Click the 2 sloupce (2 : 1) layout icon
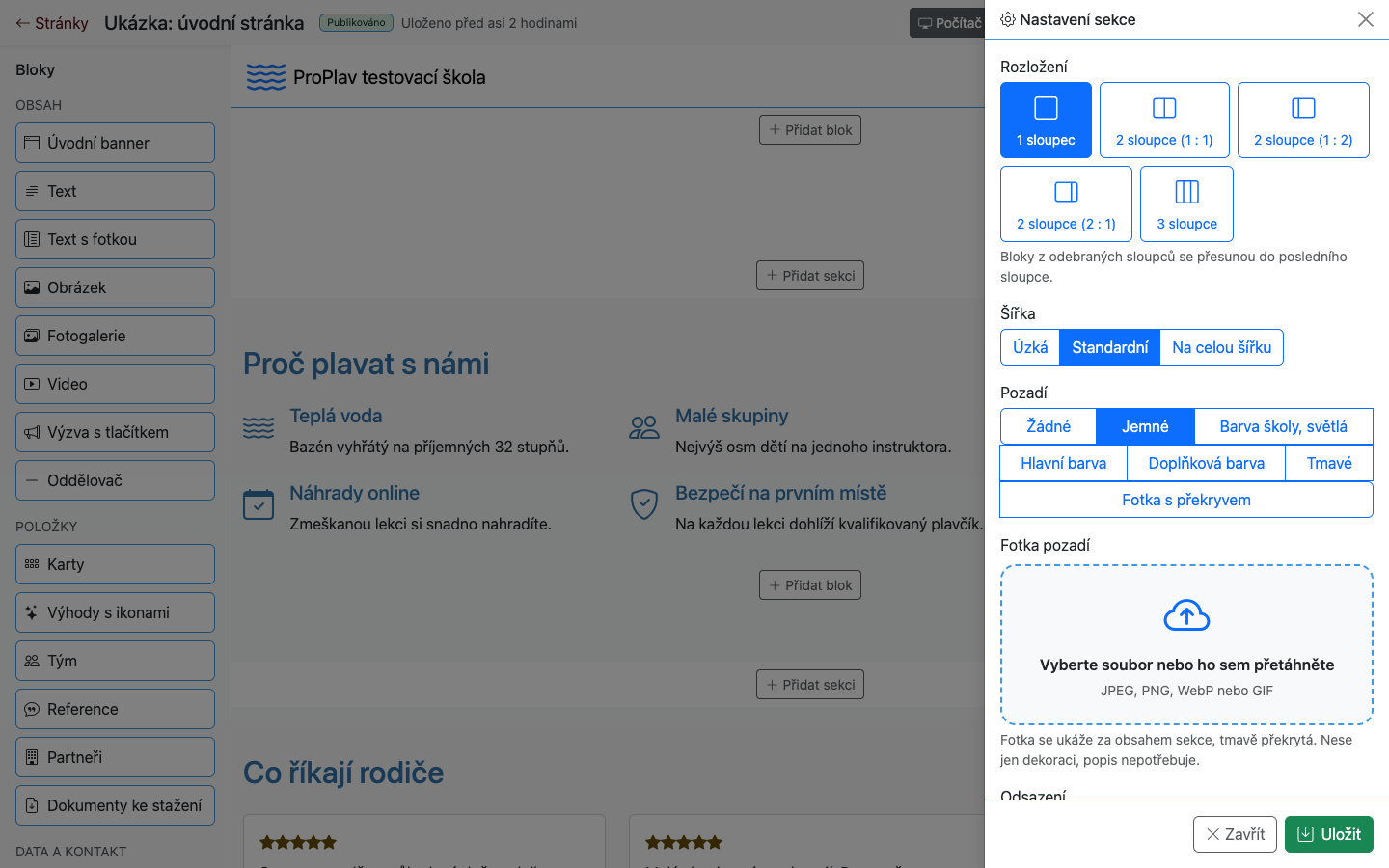Screen dimensions: 1389x868 click(x=1066, y=192)
